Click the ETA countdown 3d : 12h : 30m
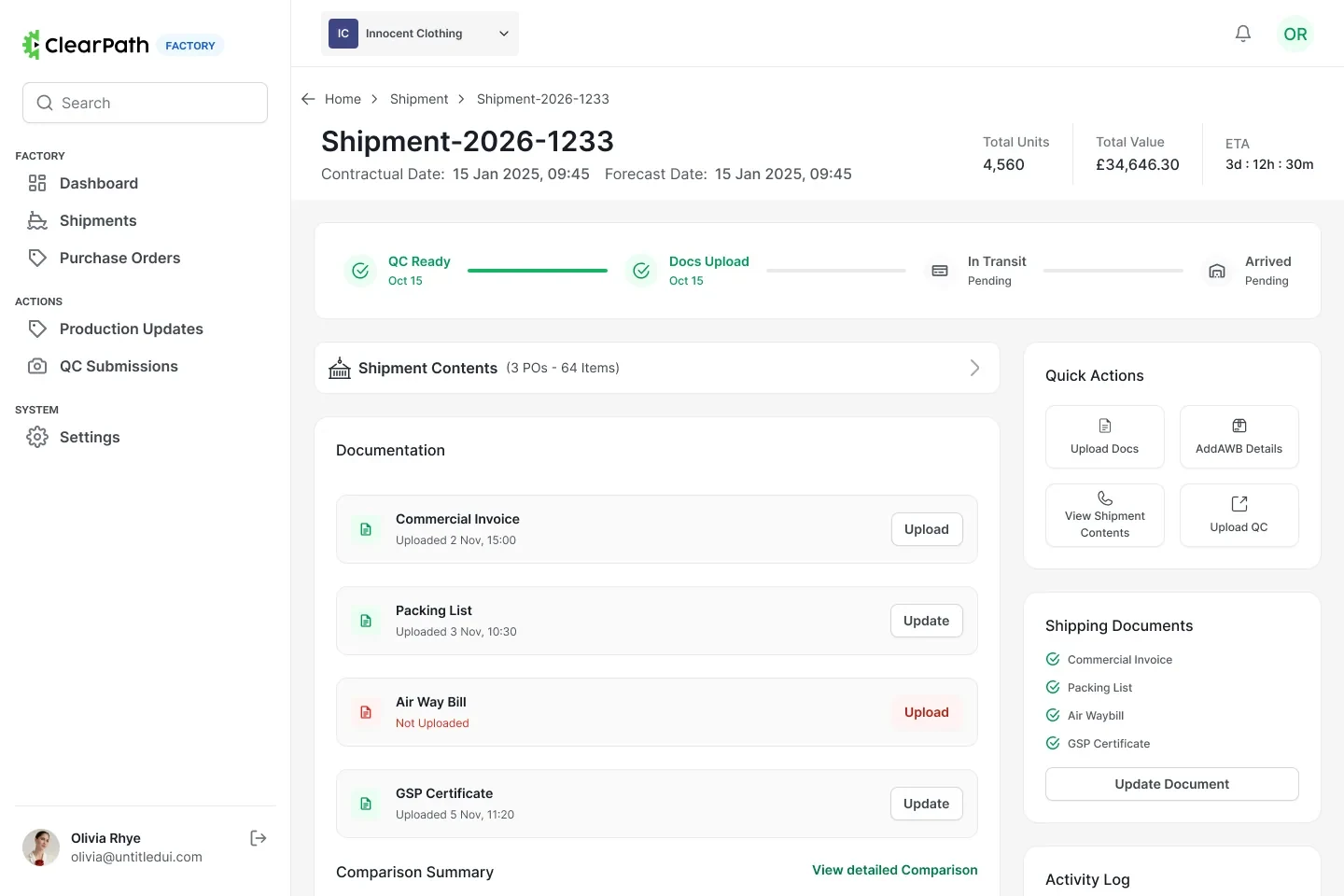The height and width of the screenshot is (896, 1344). [x=1269, y=164]
